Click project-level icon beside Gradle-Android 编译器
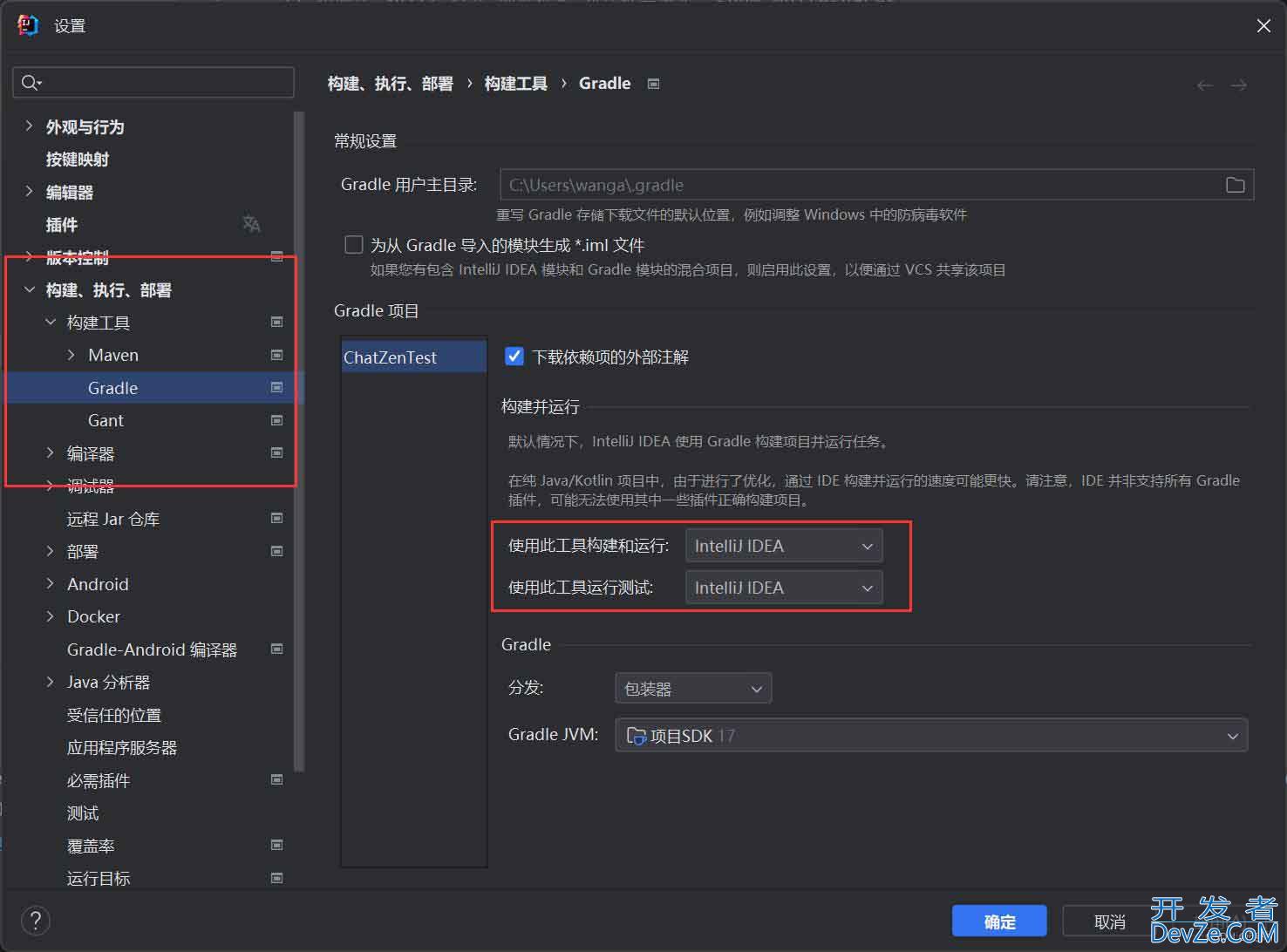1287x952 pixels. [276, 649]
